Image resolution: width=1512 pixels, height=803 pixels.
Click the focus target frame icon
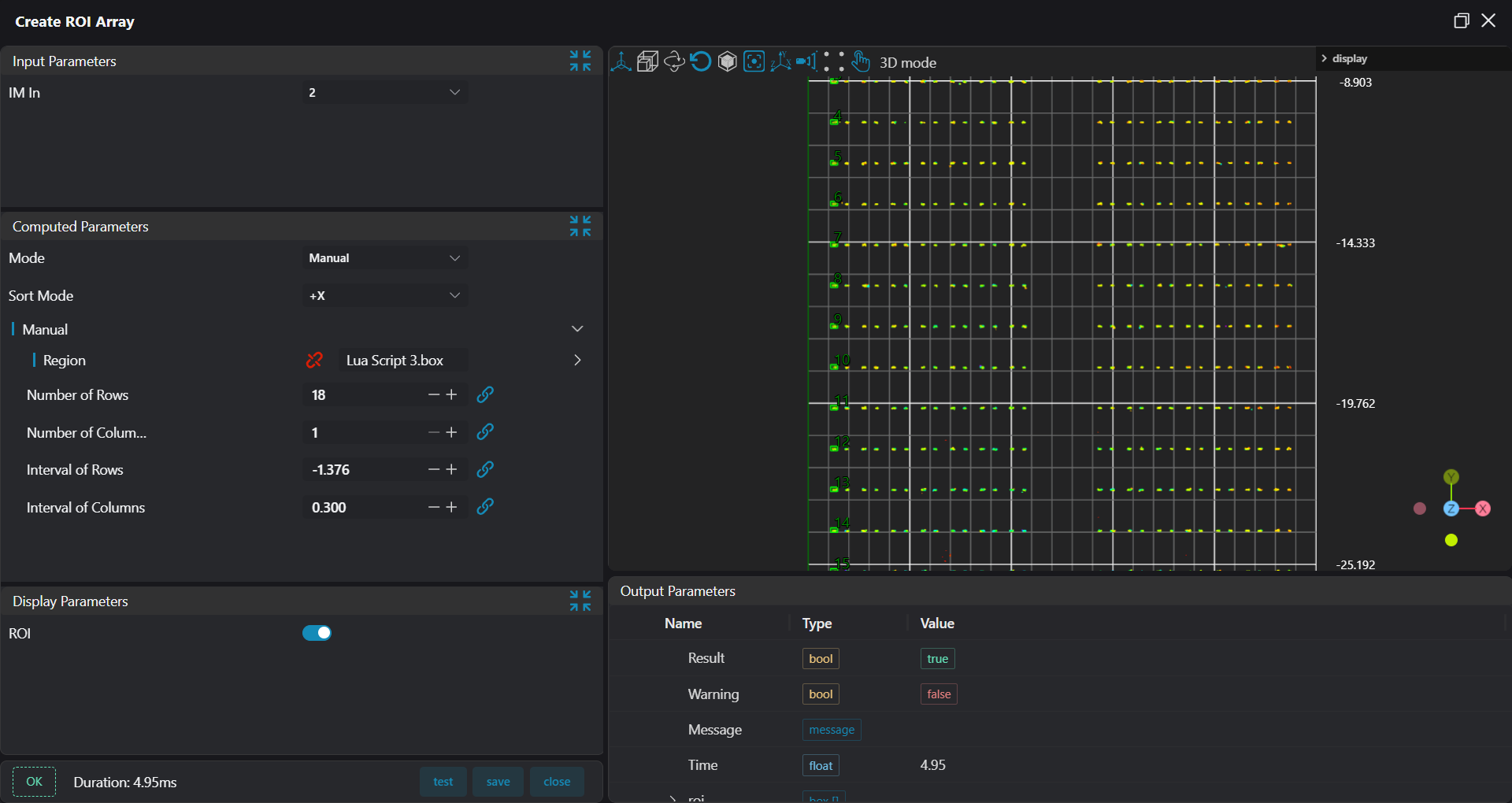(x=754, y=61)
